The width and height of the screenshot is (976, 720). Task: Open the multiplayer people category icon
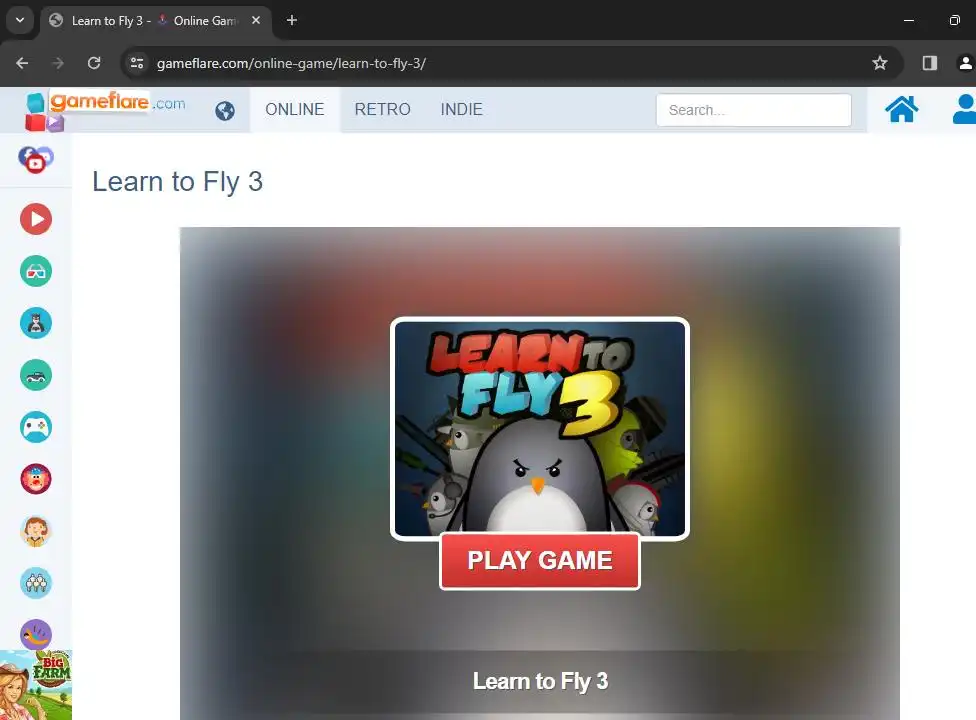[x=35, y=583]
